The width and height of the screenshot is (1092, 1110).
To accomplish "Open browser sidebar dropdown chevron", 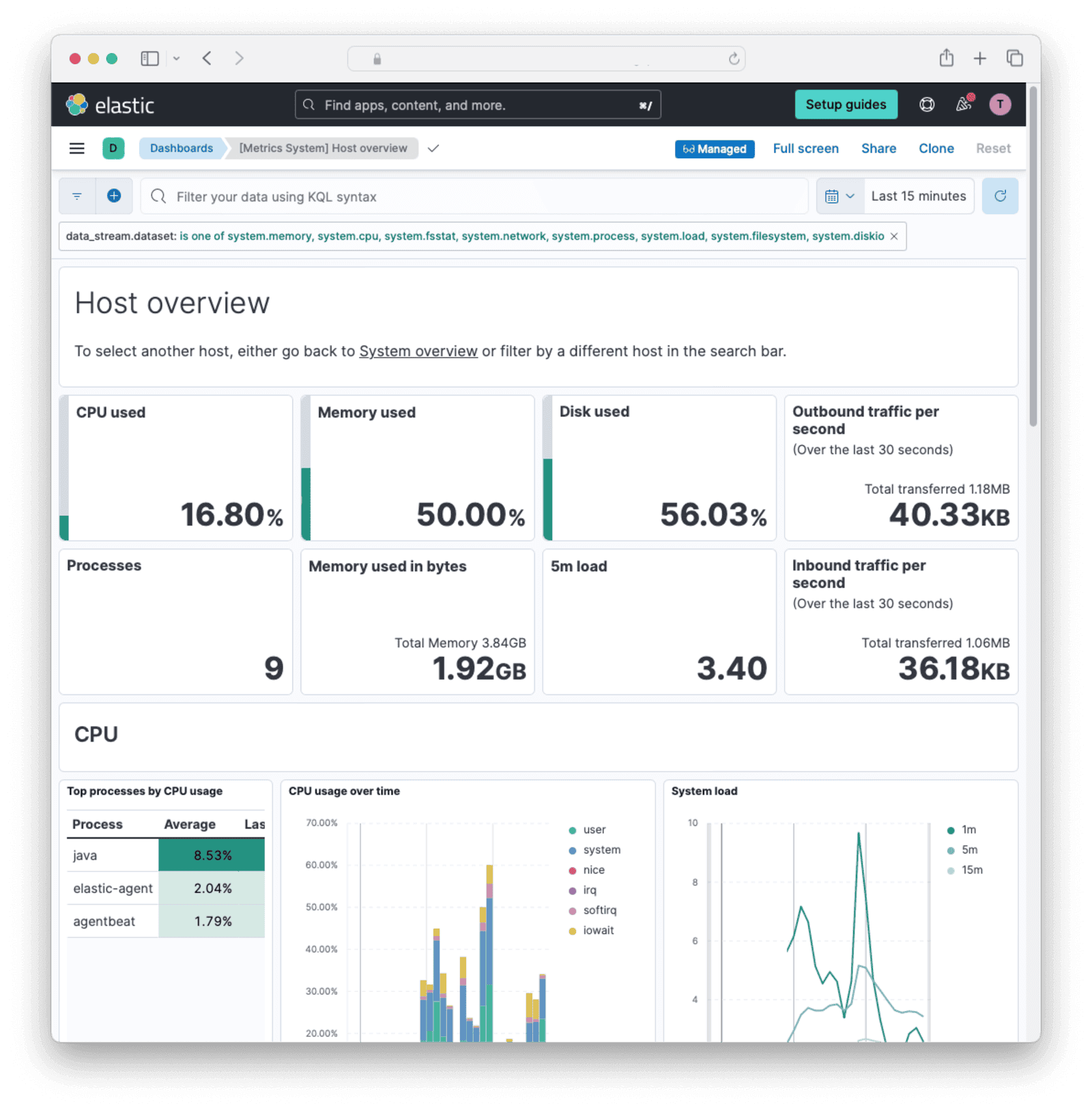I will click(176, 59).
